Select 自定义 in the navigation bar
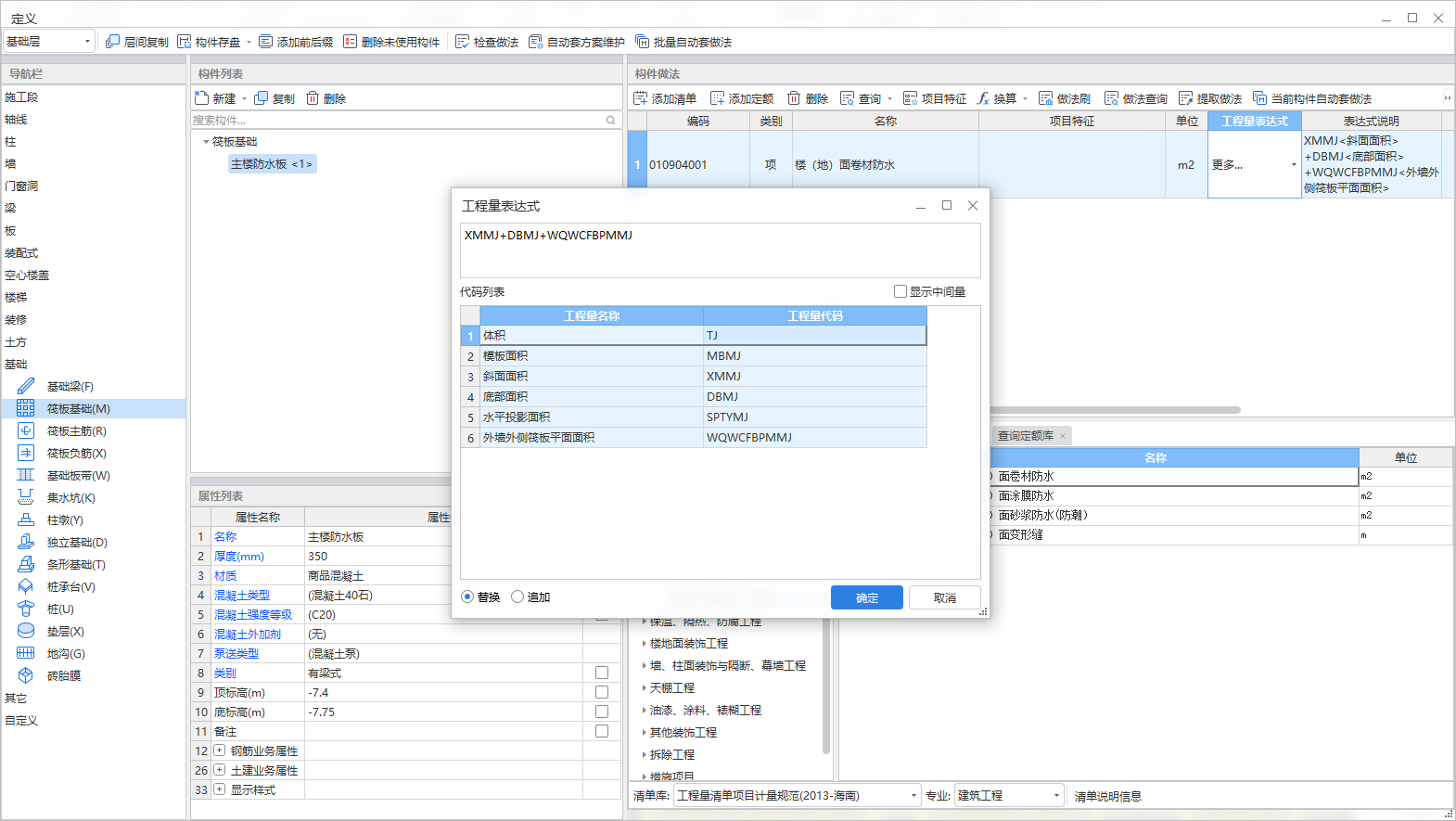The image size is (1456, 821). (21, 721)
